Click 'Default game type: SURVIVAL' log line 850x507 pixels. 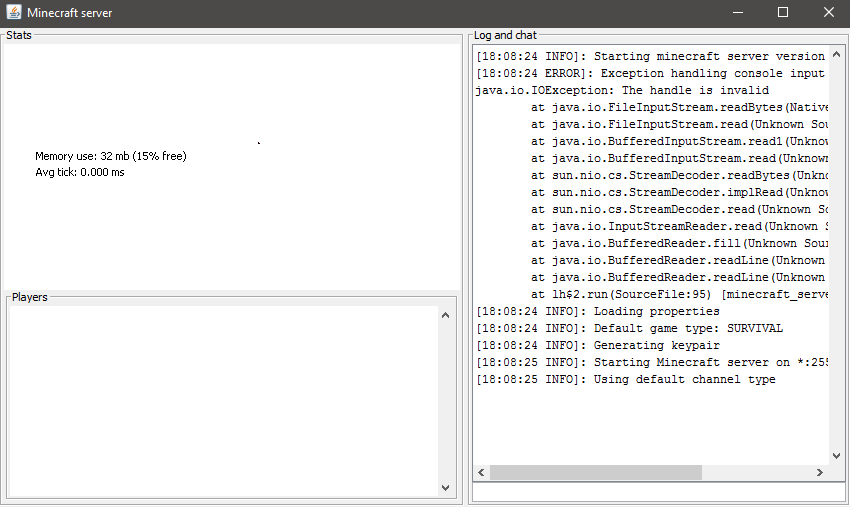click(629, 328)
